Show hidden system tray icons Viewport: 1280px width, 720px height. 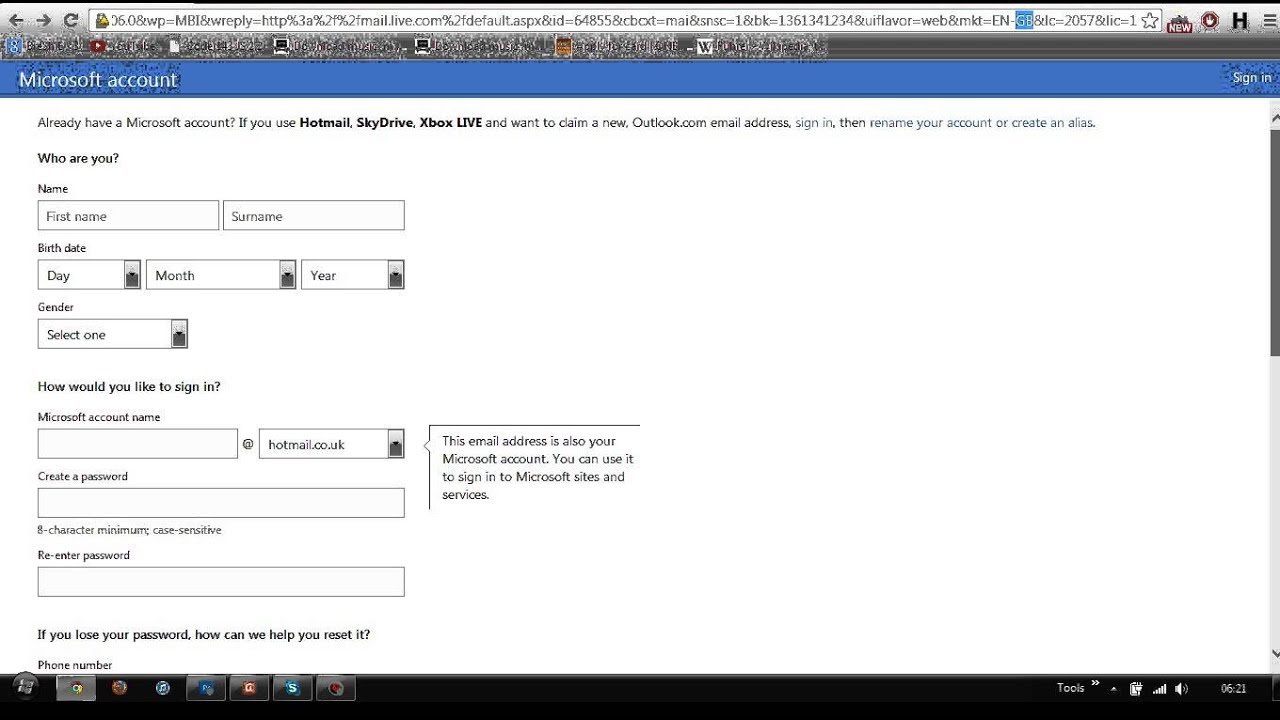pos(1113,688)
